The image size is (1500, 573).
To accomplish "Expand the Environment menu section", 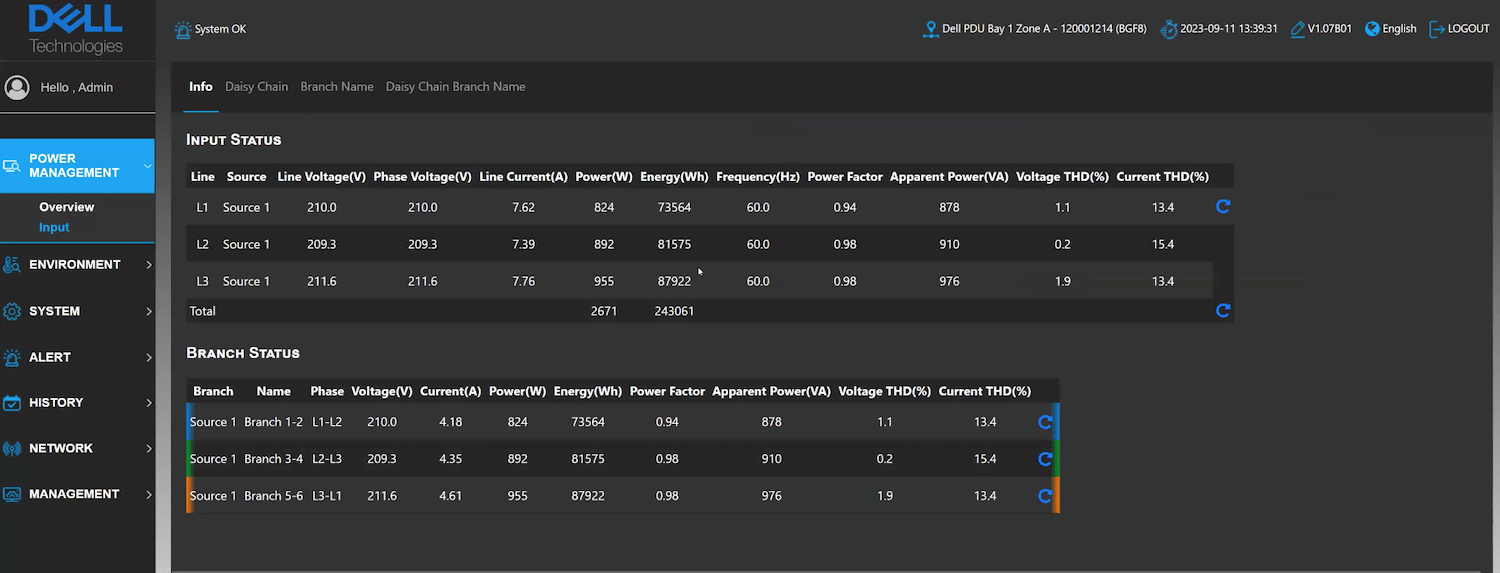I will pyautogui.click(x=77, y=265).
